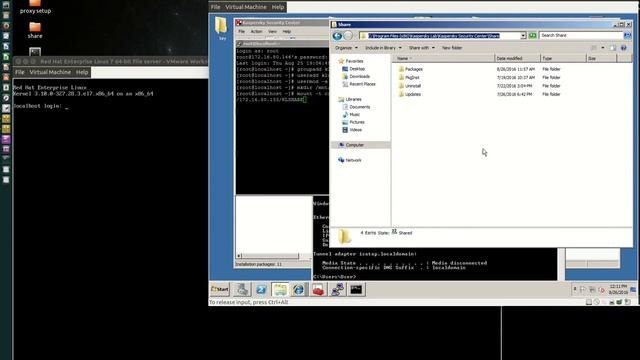Viewport: 640px width, 360px height.
Task: Switch to Kaspersky Security Center taskbar button
Action: coord(318,289)
